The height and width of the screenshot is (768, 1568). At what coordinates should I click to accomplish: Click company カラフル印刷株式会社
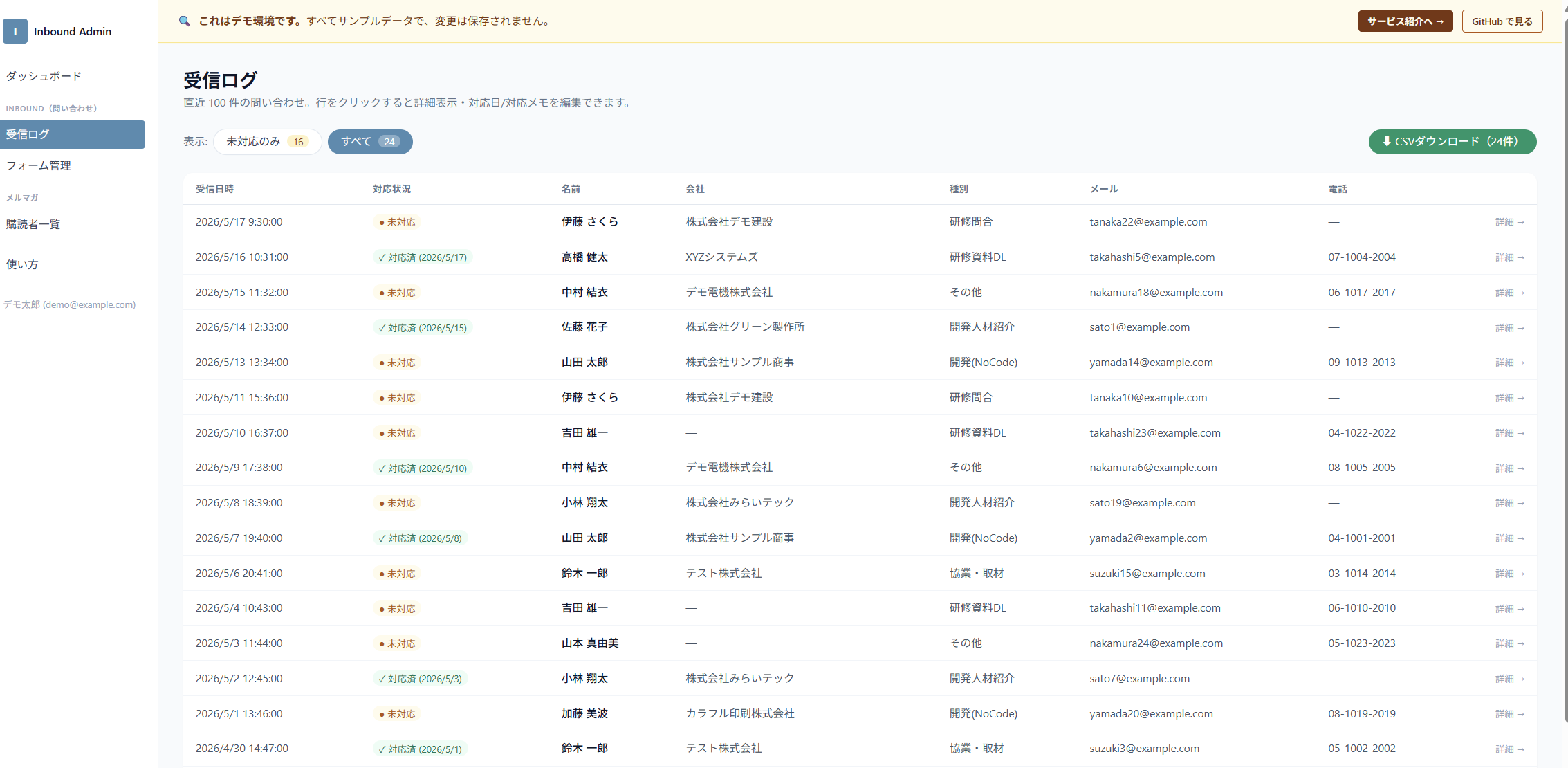(x=740, y=714)
